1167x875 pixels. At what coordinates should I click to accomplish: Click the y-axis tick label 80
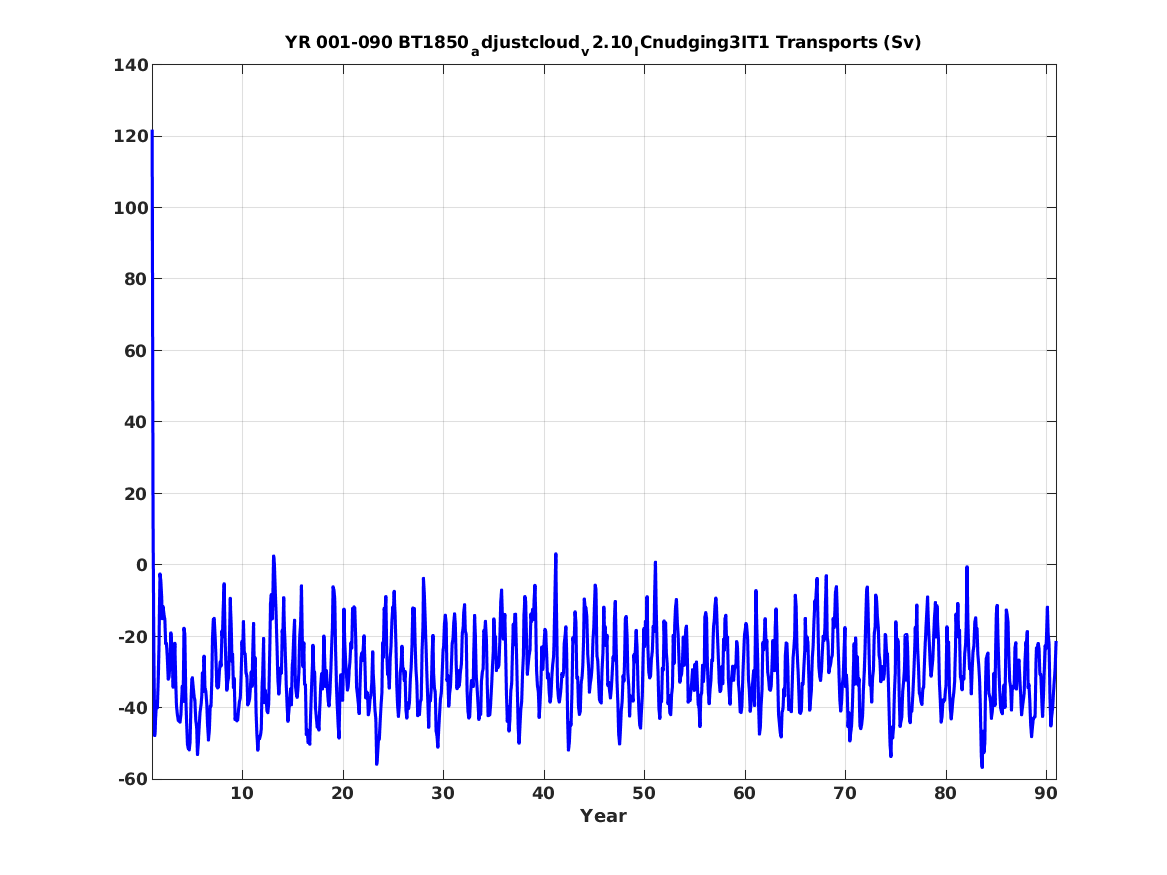tap(135, 279)
